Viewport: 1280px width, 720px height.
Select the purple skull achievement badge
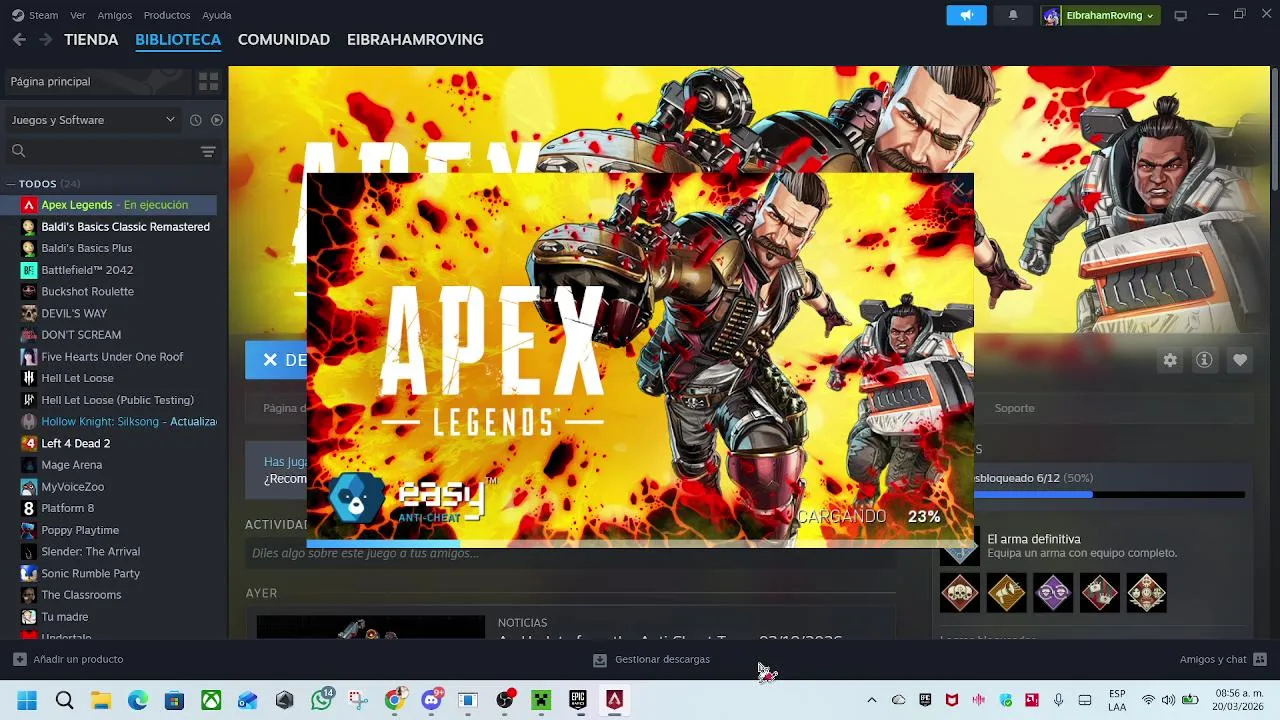[x=1053, y=593]
